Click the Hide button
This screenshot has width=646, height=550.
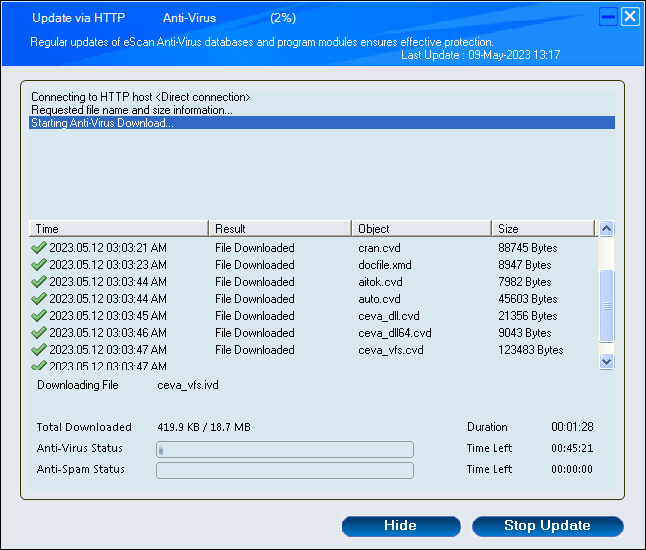pyautogui.click(x=401, y=526)
